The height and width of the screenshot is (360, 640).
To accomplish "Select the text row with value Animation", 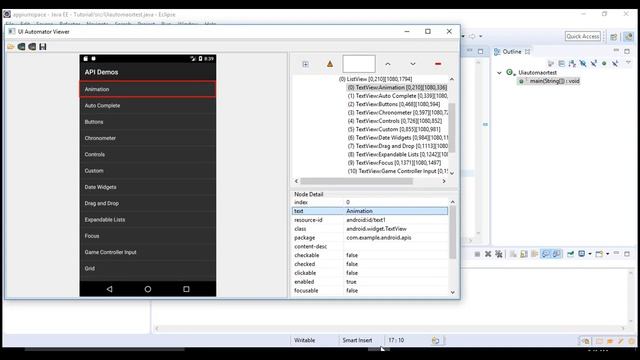I will point(370,211).
